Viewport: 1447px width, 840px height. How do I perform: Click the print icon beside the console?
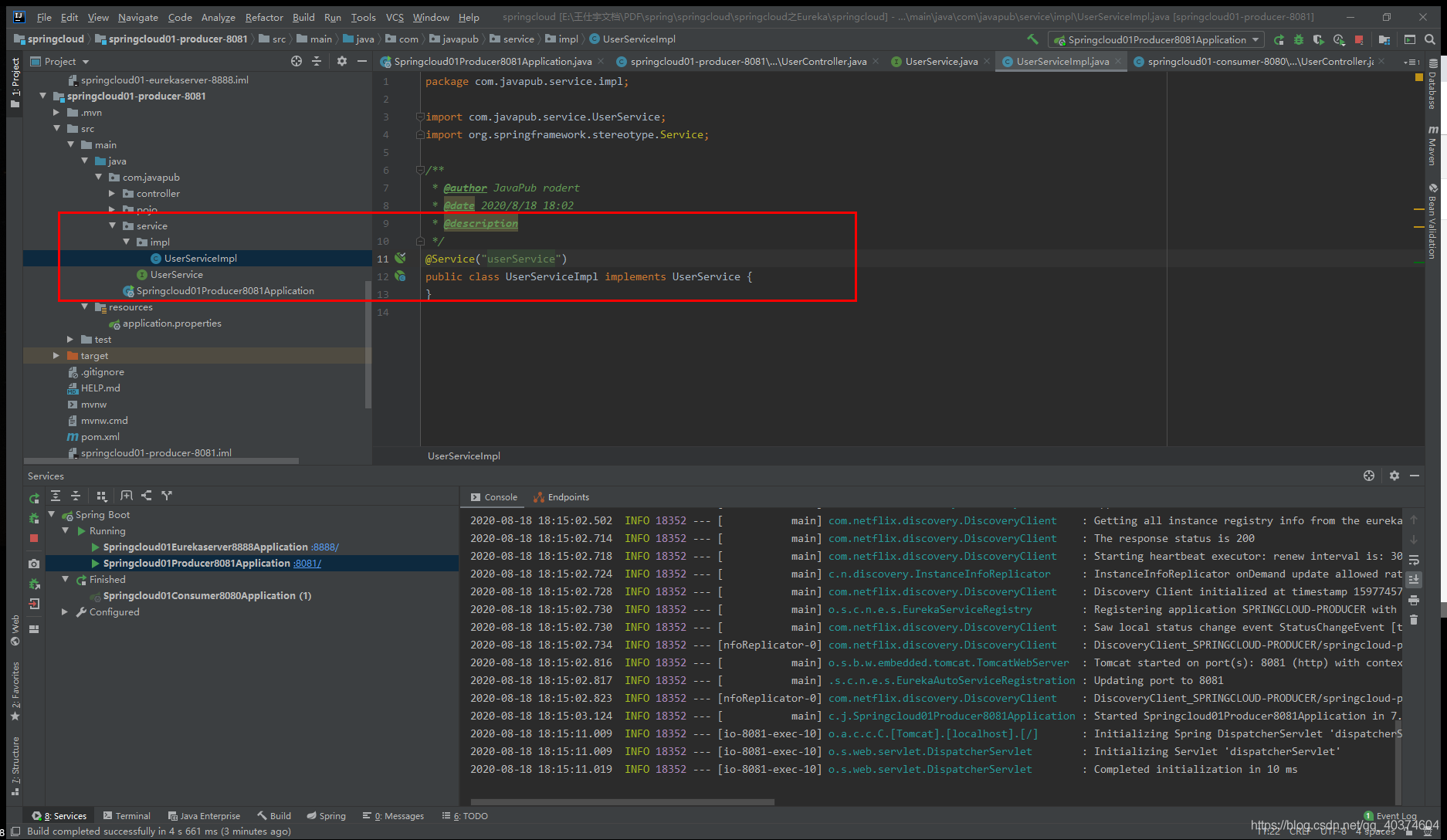tap(1414, 600)
